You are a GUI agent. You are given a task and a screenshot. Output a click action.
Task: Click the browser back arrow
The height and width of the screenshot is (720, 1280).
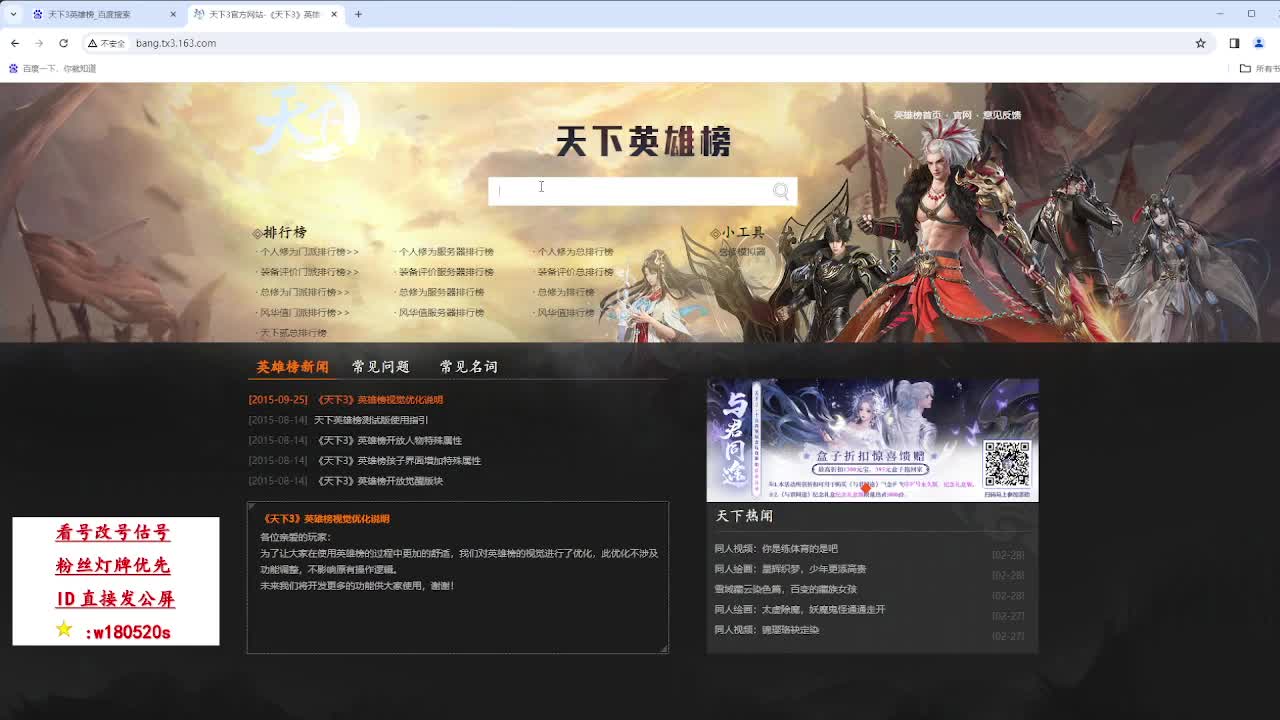[15, 43]
